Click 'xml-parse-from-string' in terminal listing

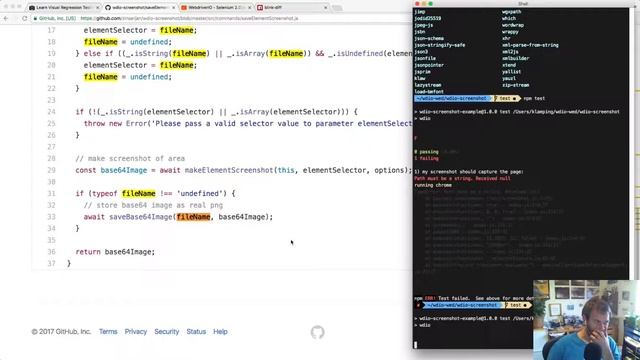tap(530, 45)
